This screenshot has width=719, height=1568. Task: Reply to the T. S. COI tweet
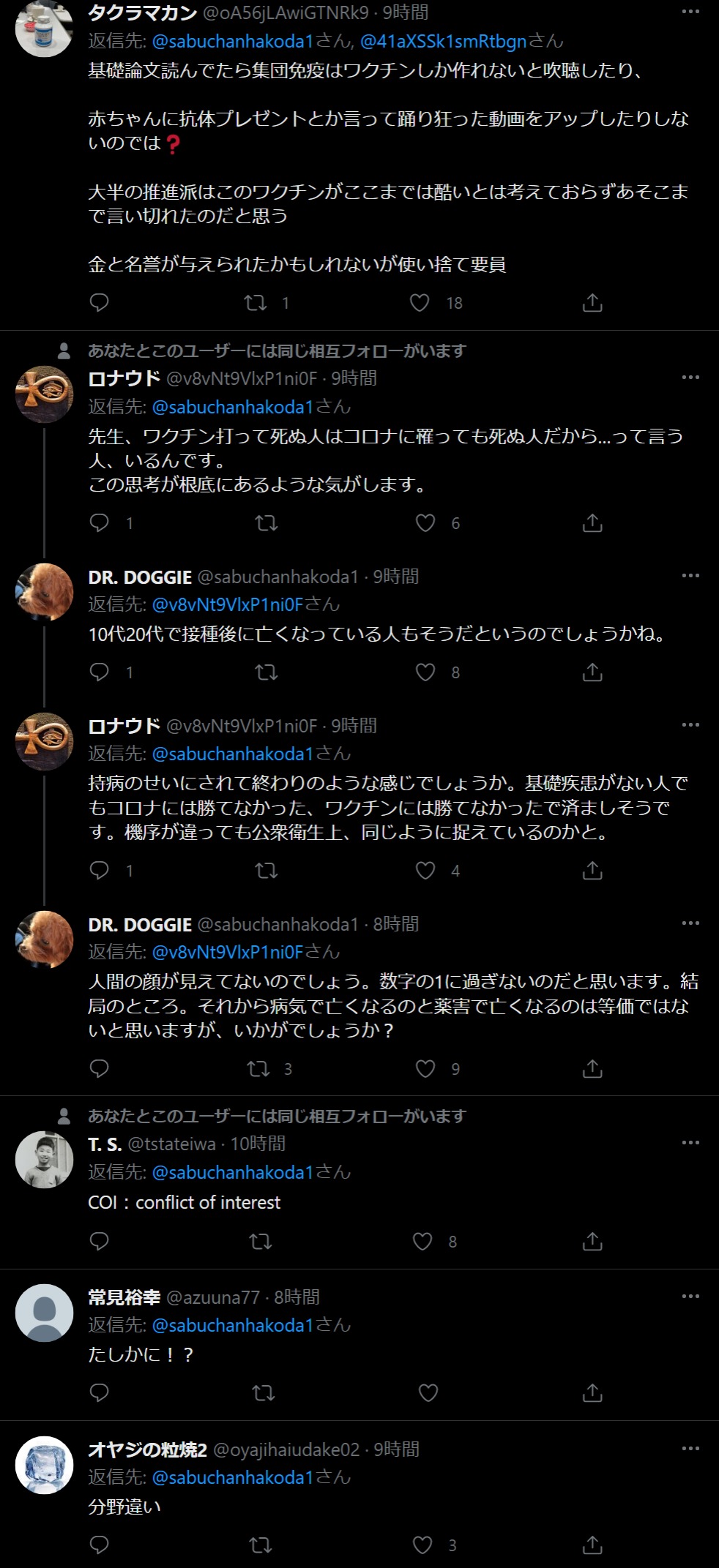[x=99, y=1241]
